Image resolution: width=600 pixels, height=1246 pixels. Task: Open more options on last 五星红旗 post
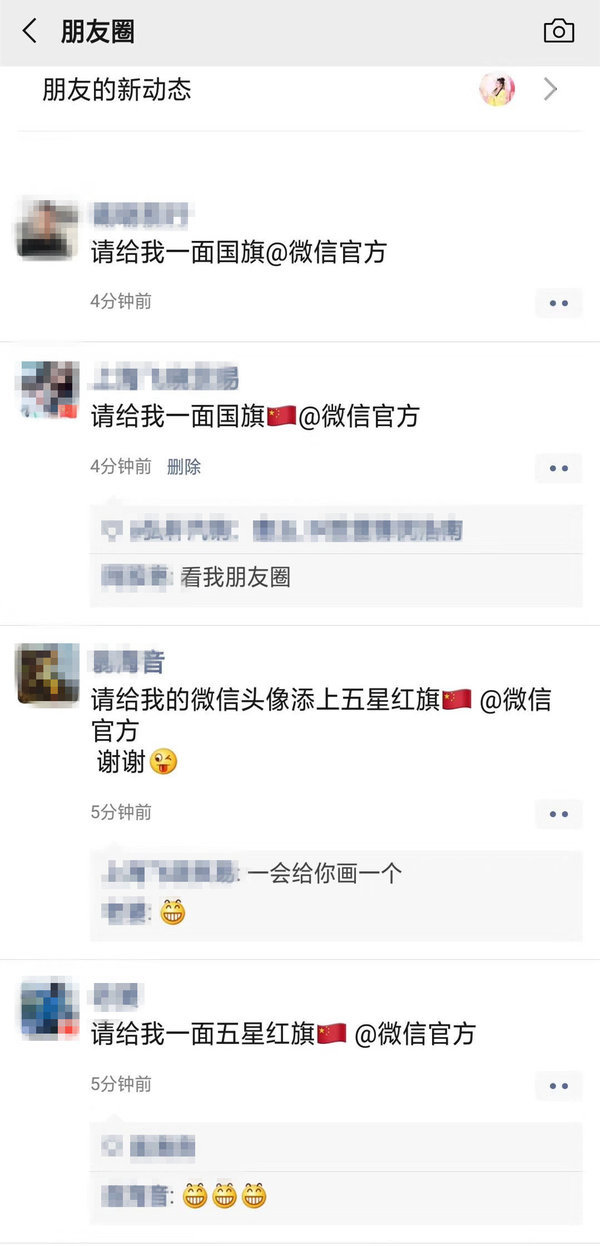[558, 1086]
